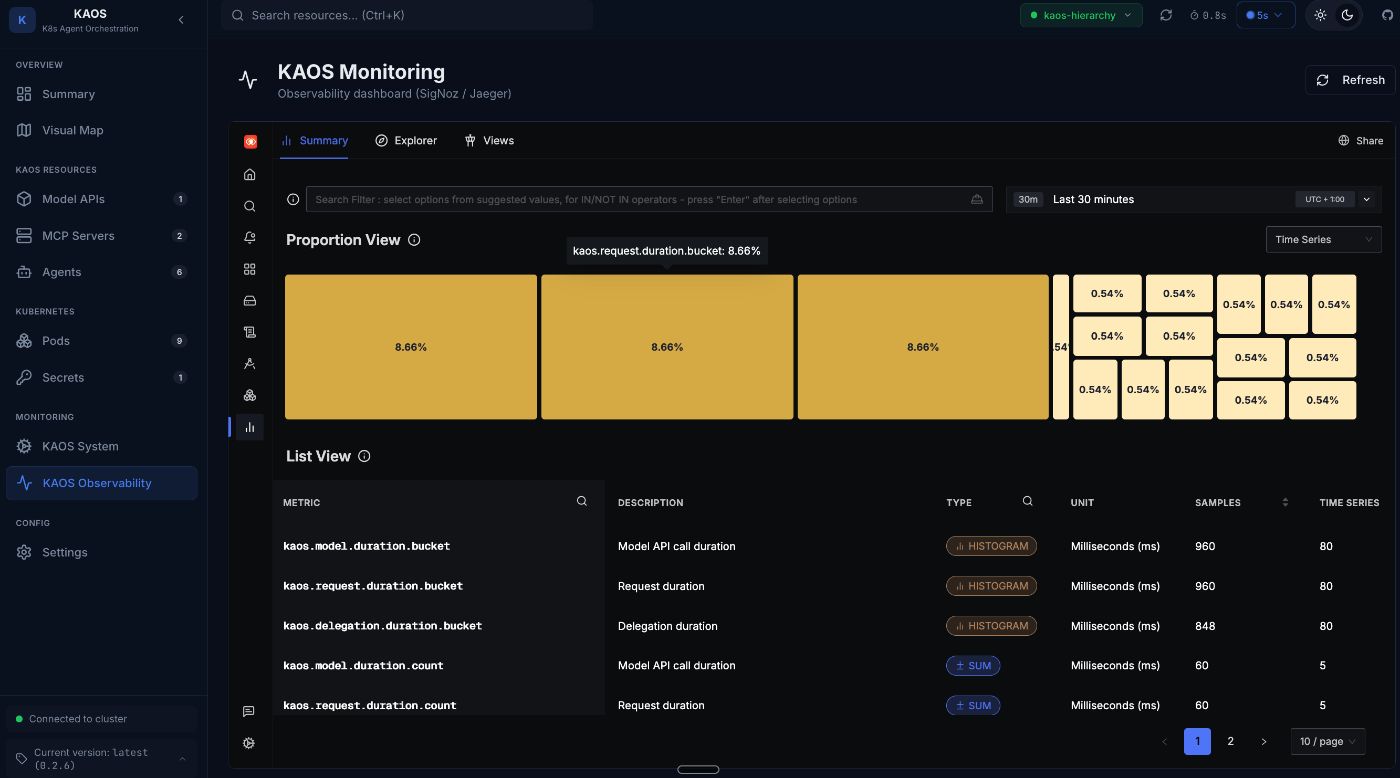Select the bar-chart metrics icon in the sidebar

coord(249,427)
